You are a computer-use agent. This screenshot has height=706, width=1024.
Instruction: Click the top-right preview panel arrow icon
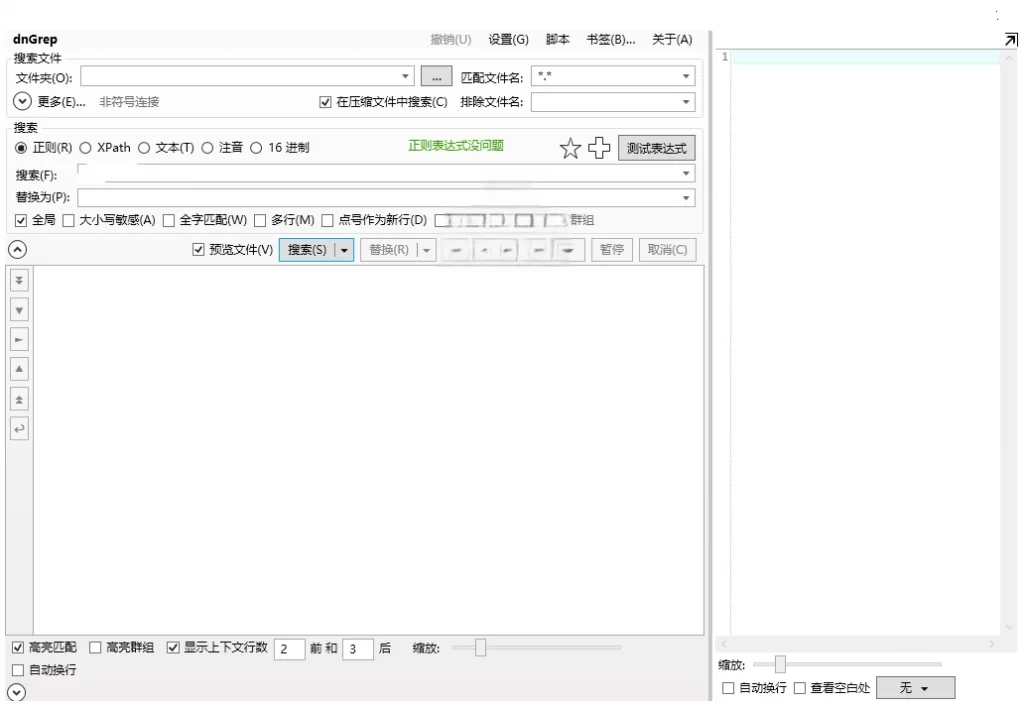(1010, 39)
